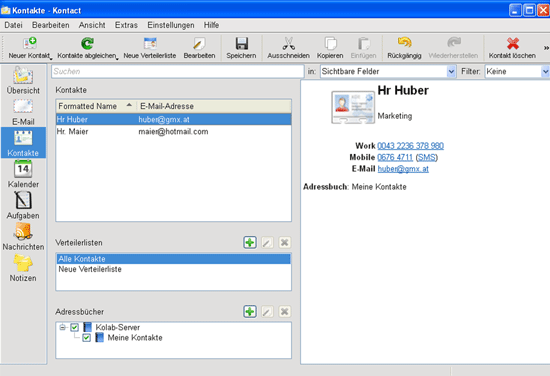Viewport: 550px width, 376px height.
Task: Sort by Formatted Name column header
Action: click(96, 106)
